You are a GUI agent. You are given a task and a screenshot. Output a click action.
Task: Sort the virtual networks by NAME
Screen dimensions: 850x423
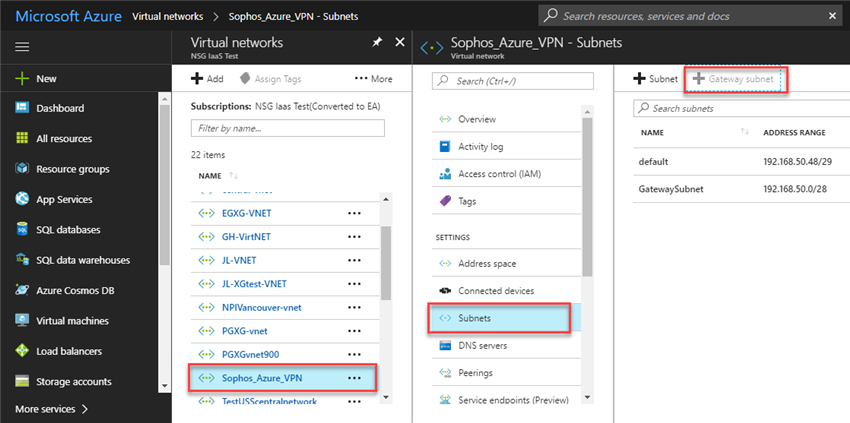[x=218, y=176]
